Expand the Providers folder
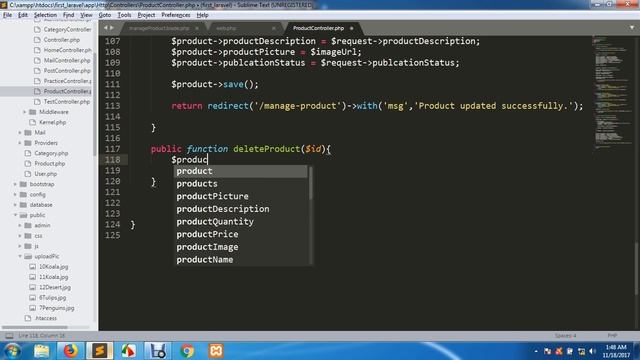This screenshot has width=640, height=360. (x=20, y=143)
